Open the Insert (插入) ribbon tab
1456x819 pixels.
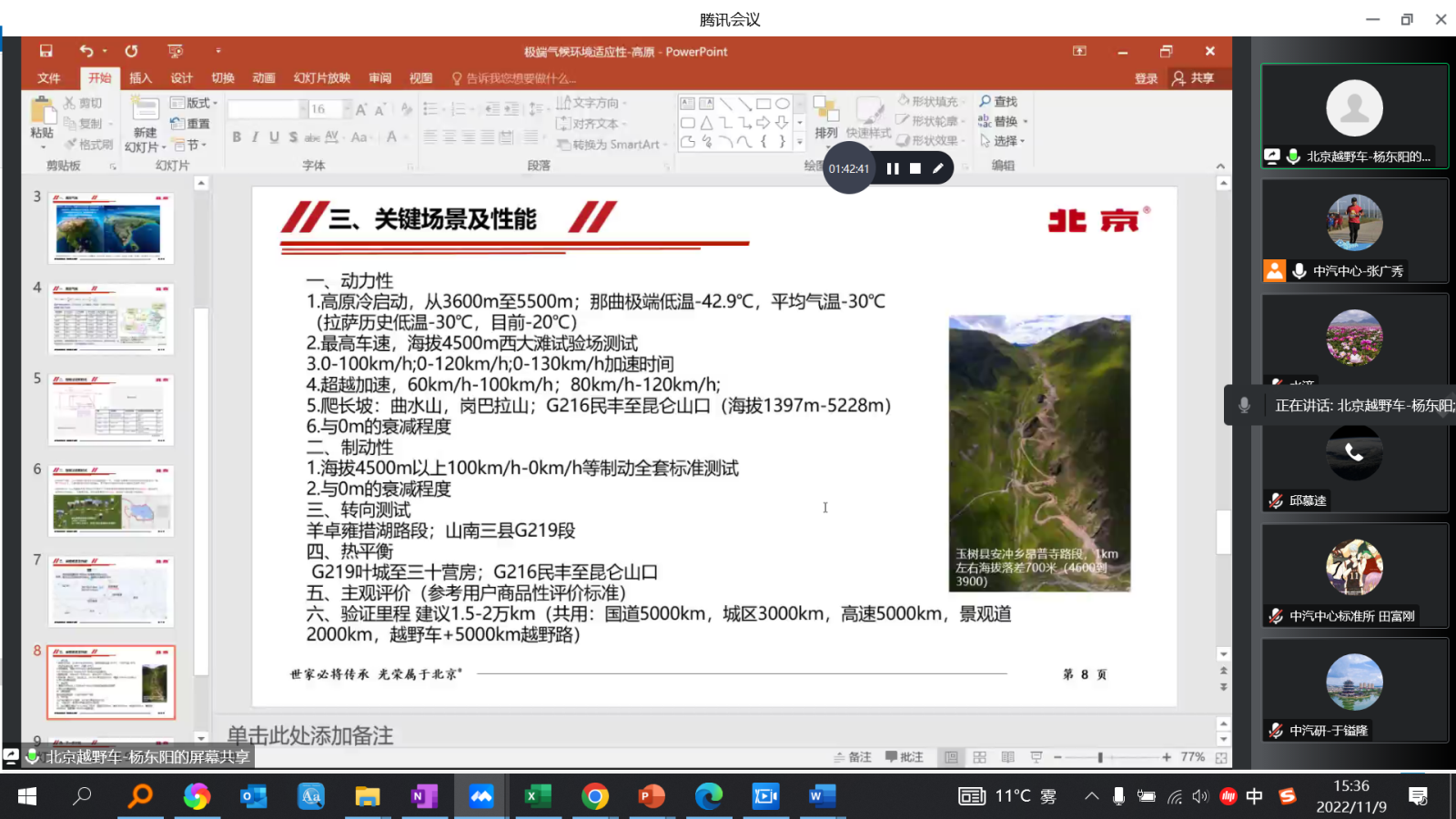point(140,78)
